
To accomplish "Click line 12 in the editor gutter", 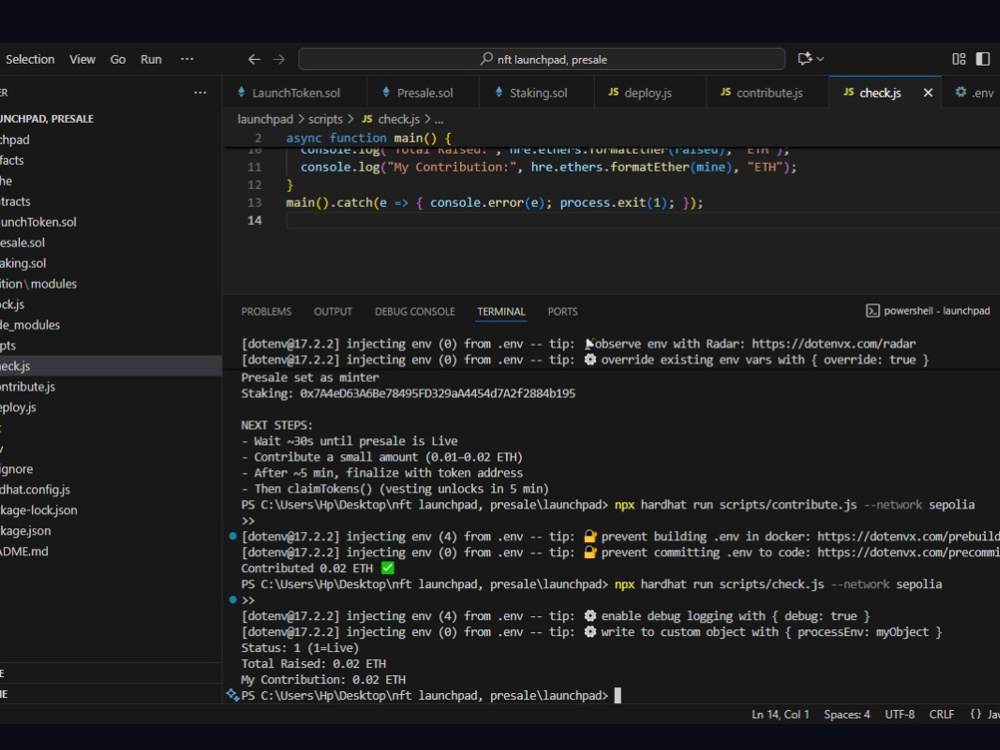I will coord(254,185).
